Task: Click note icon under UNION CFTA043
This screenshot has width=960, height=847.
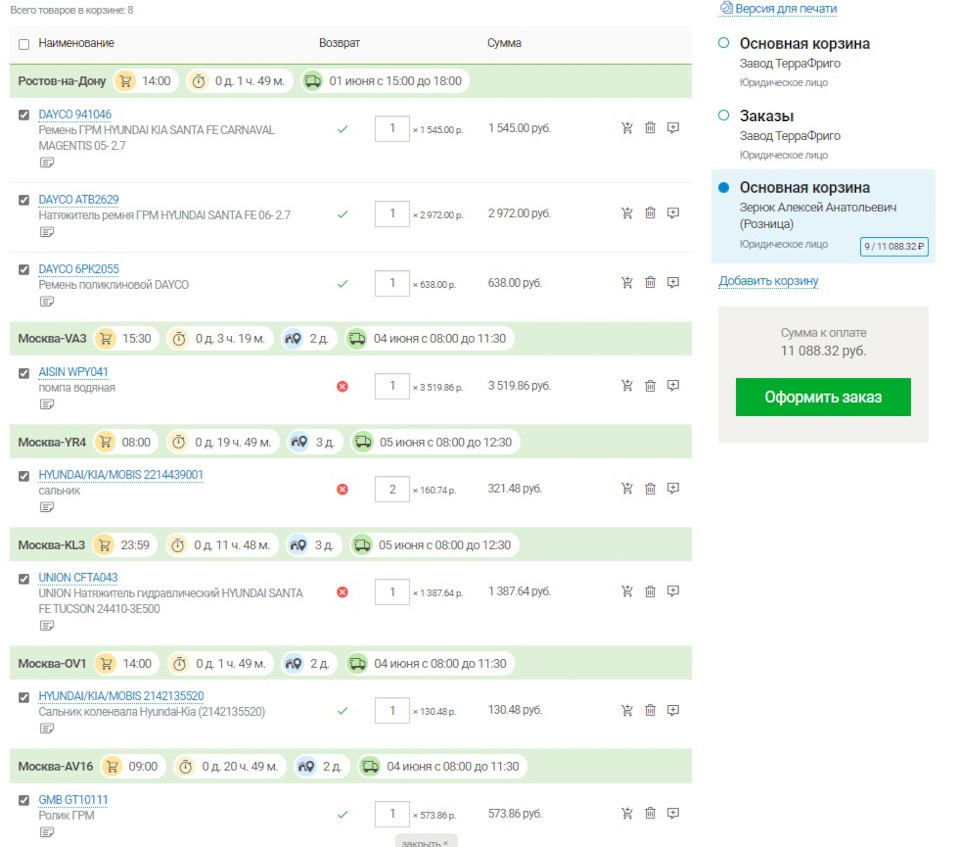Action: (x=47, y=625)
